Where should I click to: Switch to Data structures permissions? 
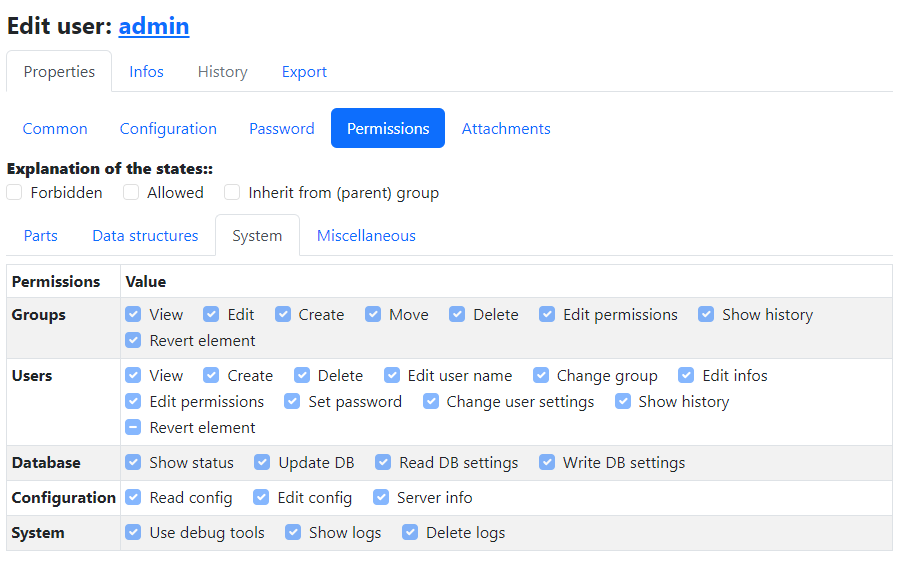click(145, 236)
